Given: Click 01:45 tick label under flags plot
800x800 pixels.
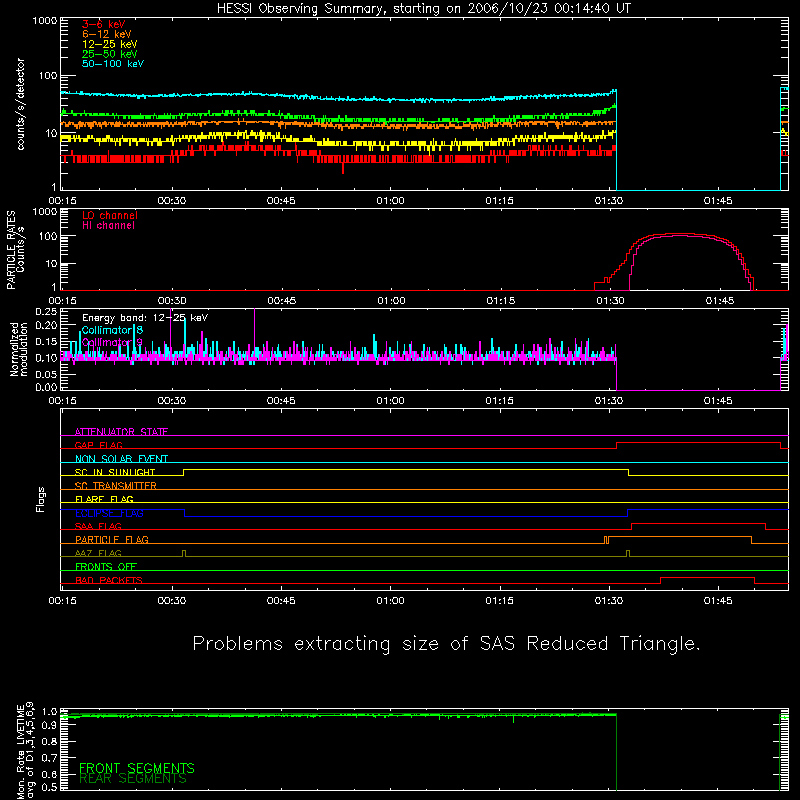Looking at the screenshot, I should click(x=718, y=601).
